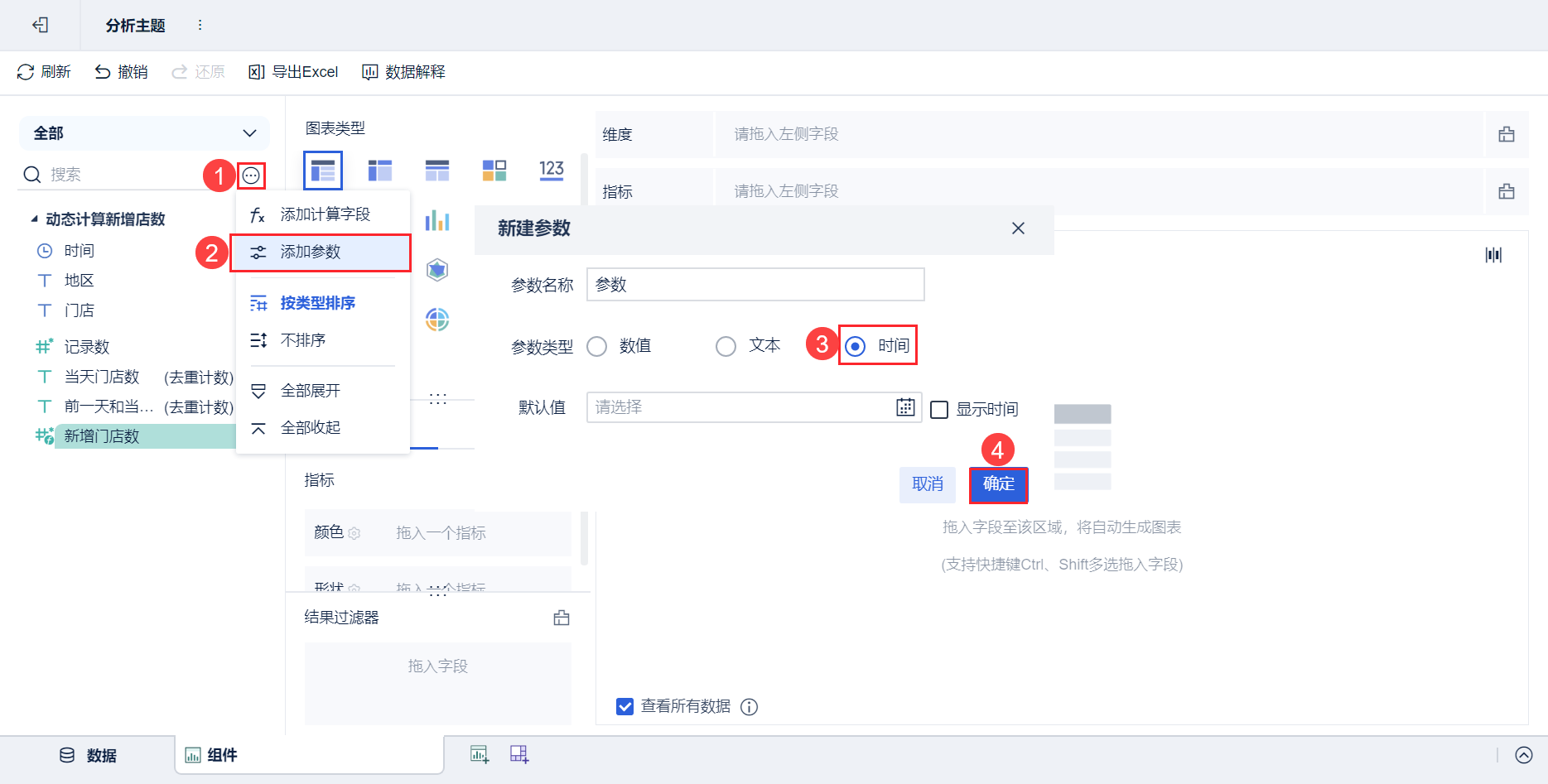The image size is (1548, 784).
Task: Click the info icon beside 查看所有数据
Action: click(750, 707)
